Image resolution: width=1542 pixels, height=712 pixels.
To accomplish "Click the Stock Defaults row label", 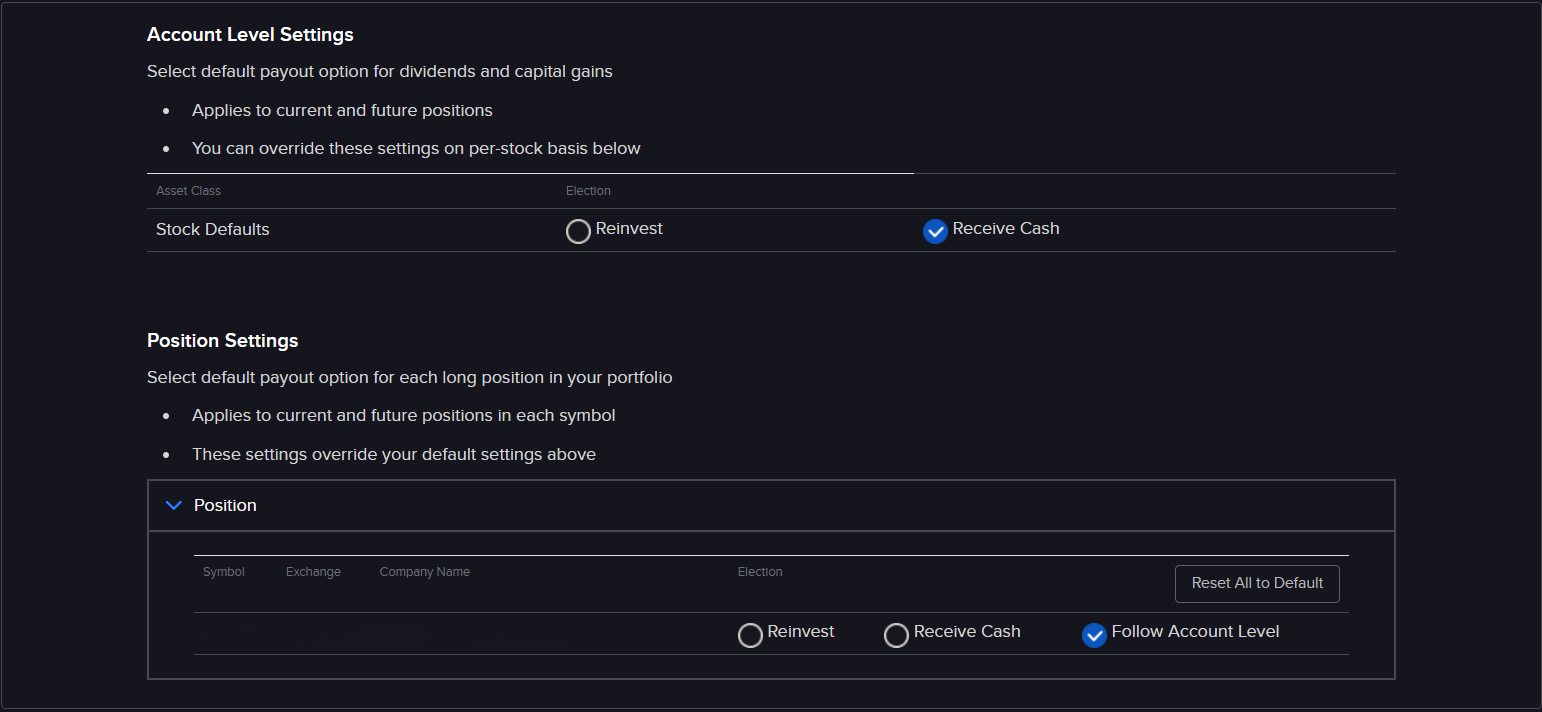I will tap(213, 229).
